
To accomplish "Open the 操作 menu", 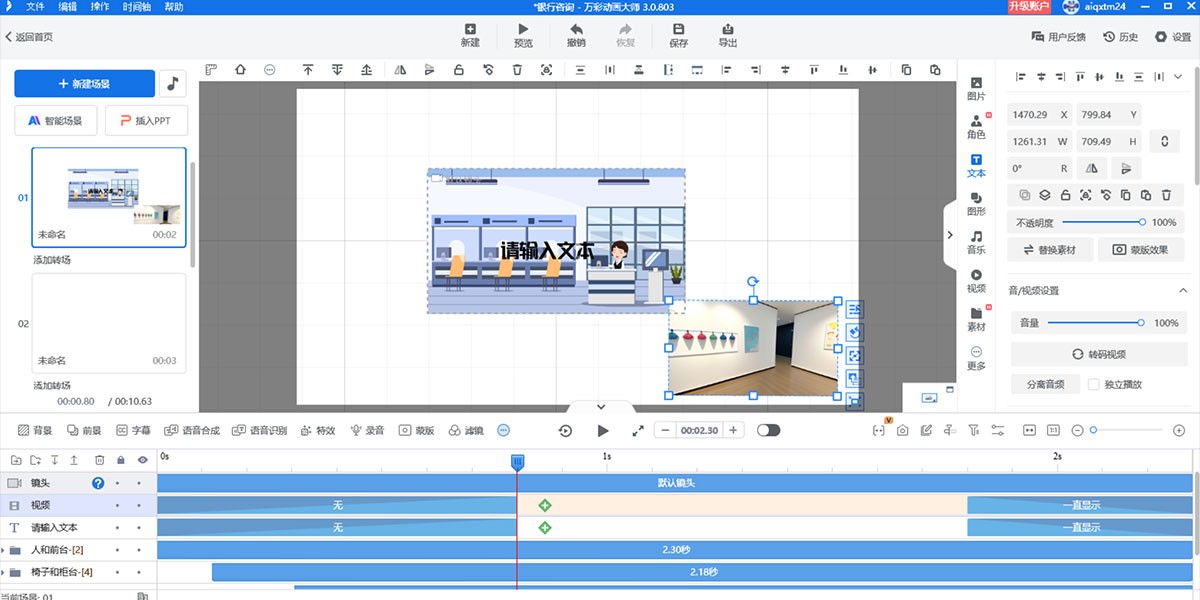I will click(x=100, y=7).
